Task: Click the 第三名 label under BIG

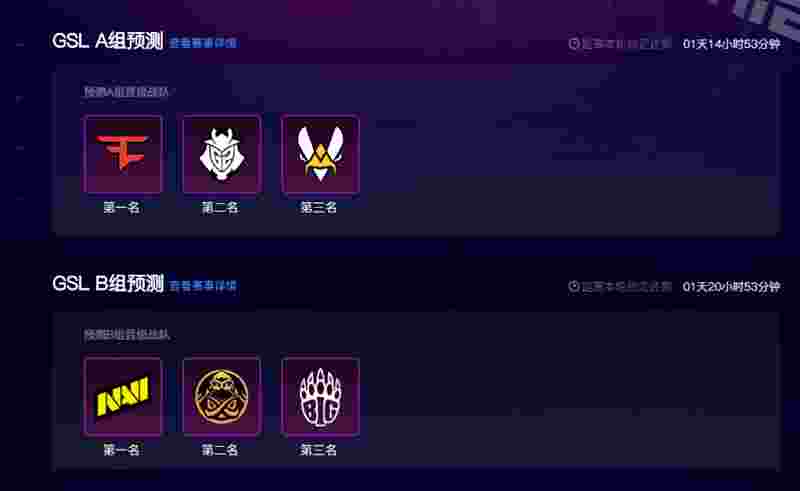Action: coord(319,450)
